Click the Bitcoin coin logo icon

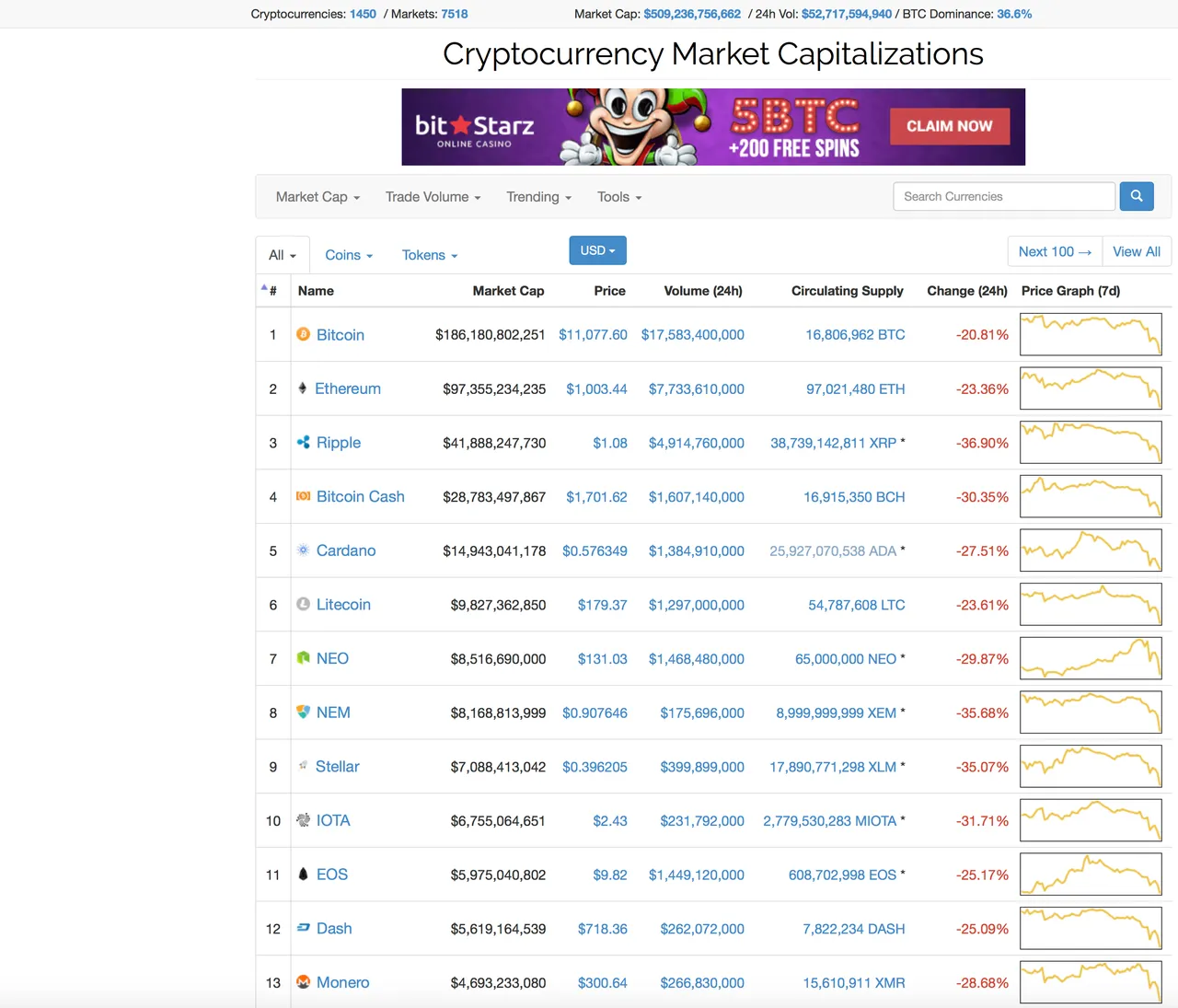coord(303,334)
